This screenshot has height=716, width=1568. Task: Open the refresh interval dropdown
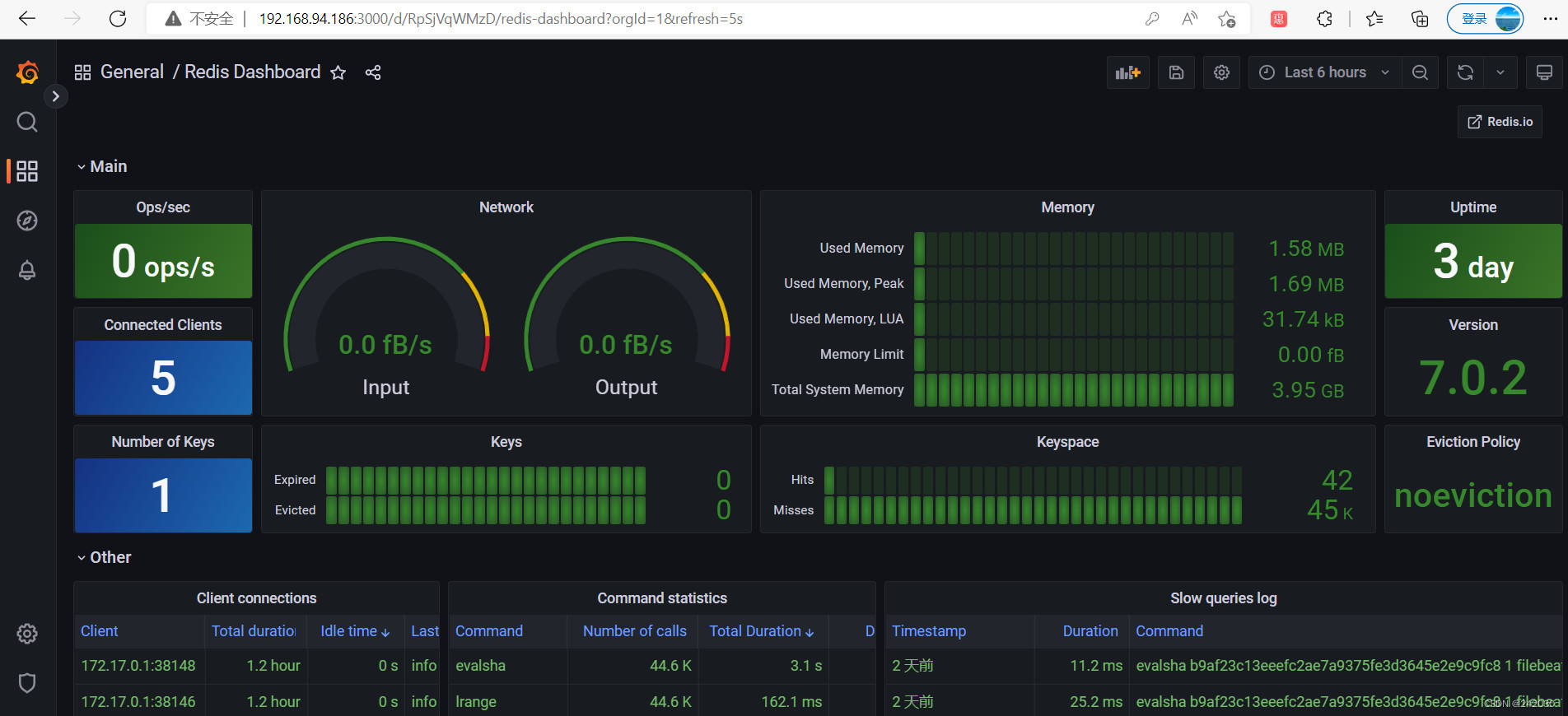[1500, 72]
